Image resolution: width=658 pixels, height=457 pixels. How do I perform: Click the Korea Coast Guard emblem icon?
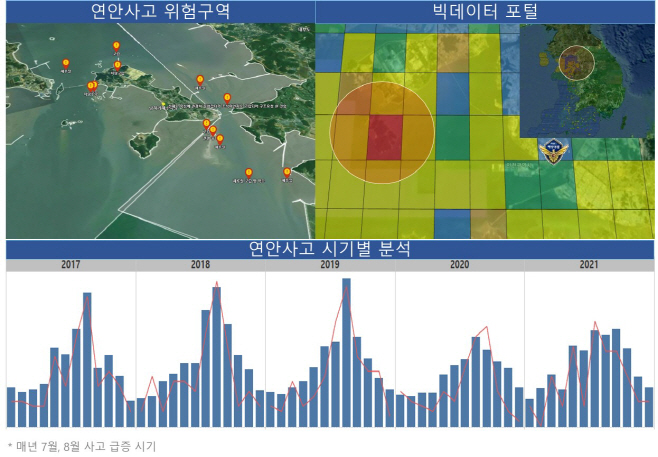pyautogui.click(x=552, y=152)
